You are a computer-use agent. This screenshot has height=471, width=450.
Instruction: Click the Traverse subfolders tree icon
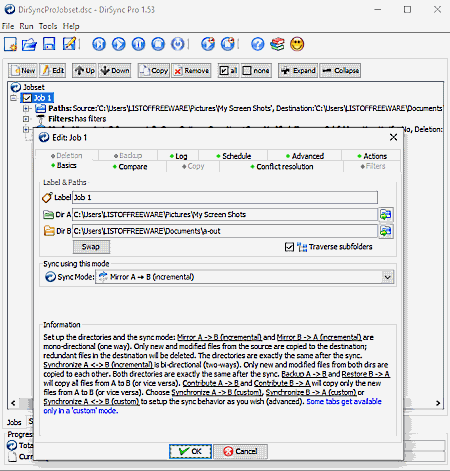coord(302,247)
